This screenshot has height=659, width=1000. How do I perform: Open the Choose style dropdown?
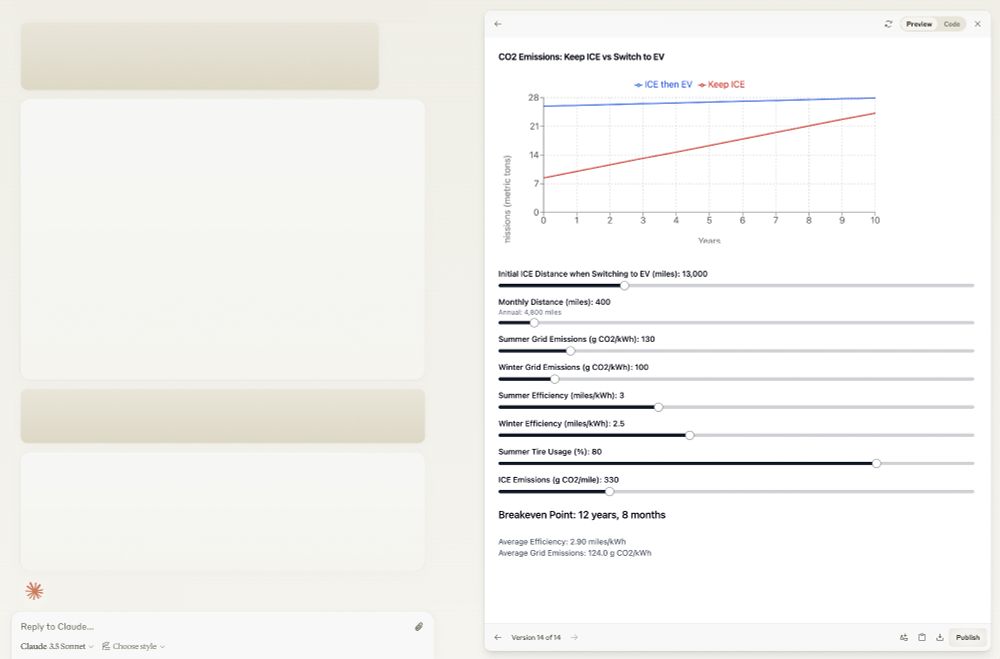pos(131,646)
